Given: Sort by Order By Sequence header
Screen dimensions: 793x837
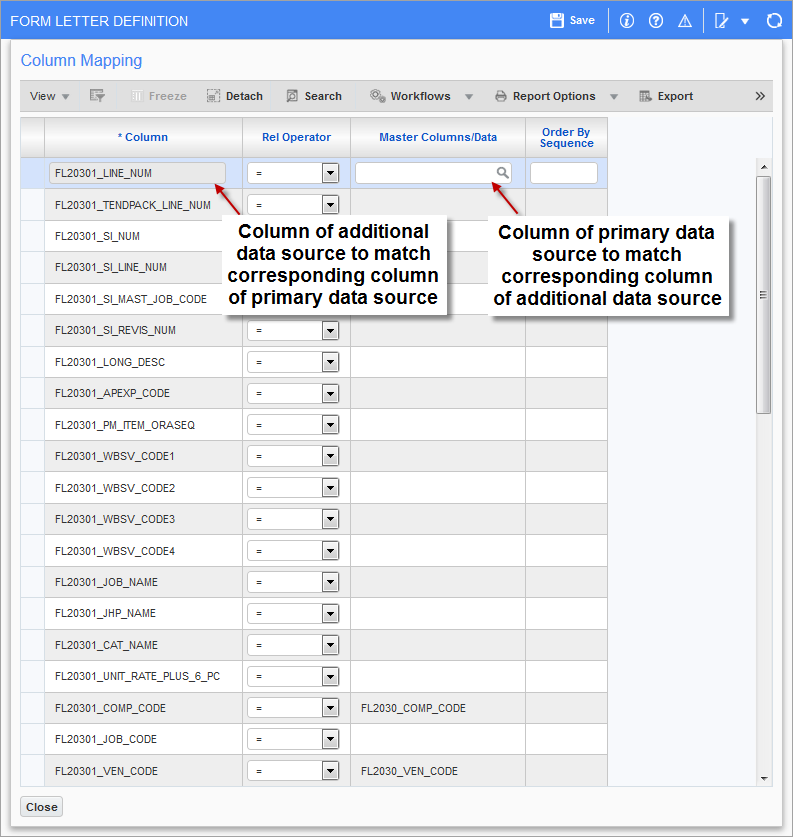Looking at the screenshot, I should coord(566,137).
